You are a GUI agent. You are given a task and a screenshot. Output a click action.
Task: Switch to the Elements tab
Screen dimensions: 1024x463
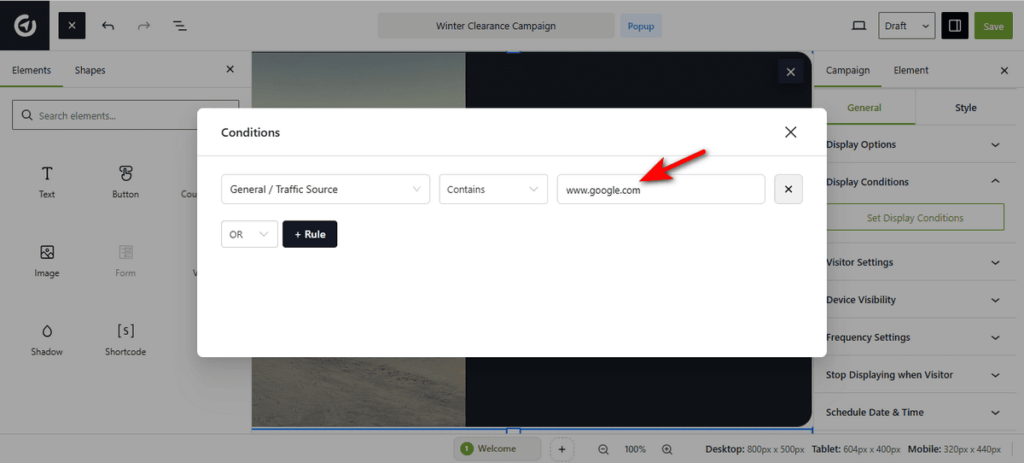tap(31, 70)
